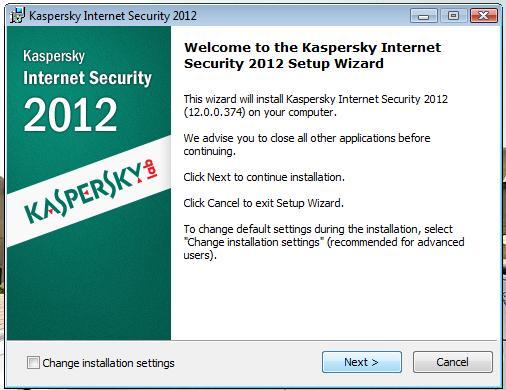The height and width of the screenshot is (390, 506).
Task: Click the title bar text 'Kaspersky Internet Security 2012'
Action: click(x=113, y=16)
